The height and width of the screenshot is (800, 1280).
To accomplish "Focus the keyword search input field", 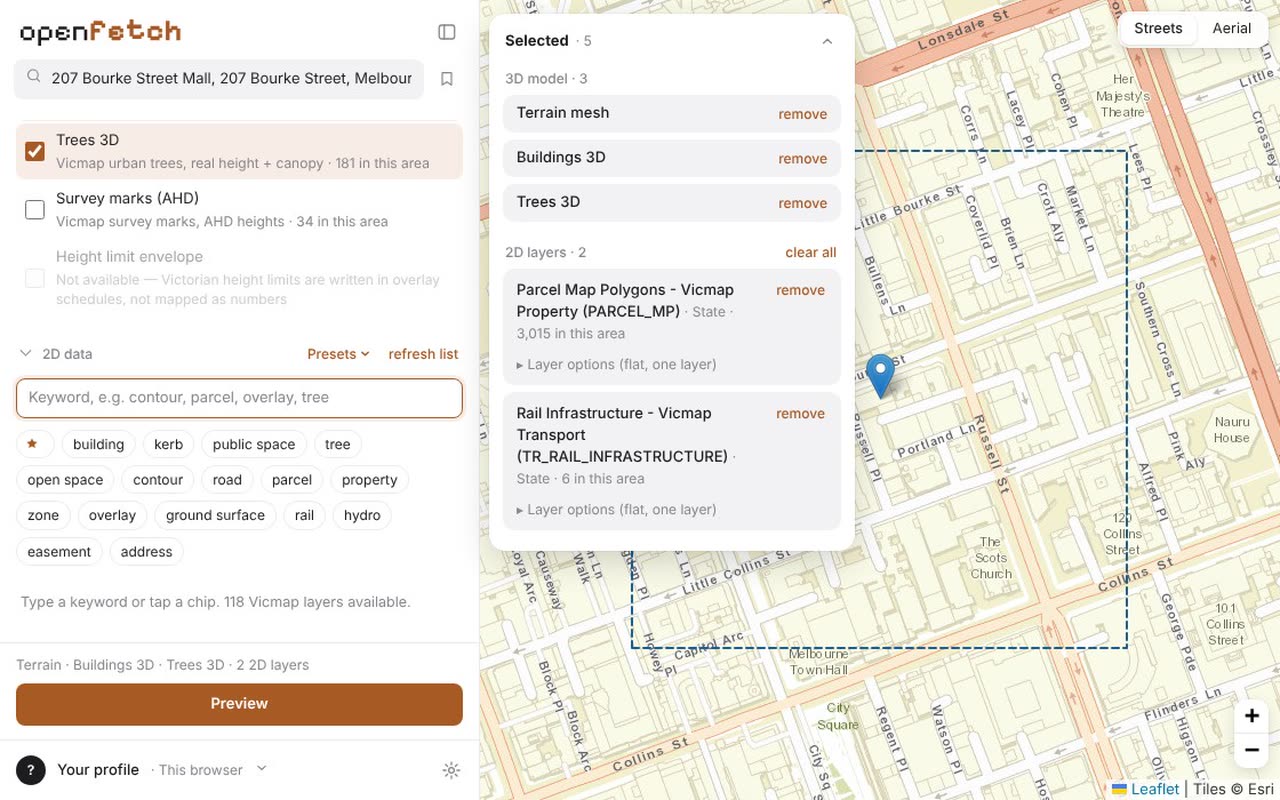I will coord(239,398).
